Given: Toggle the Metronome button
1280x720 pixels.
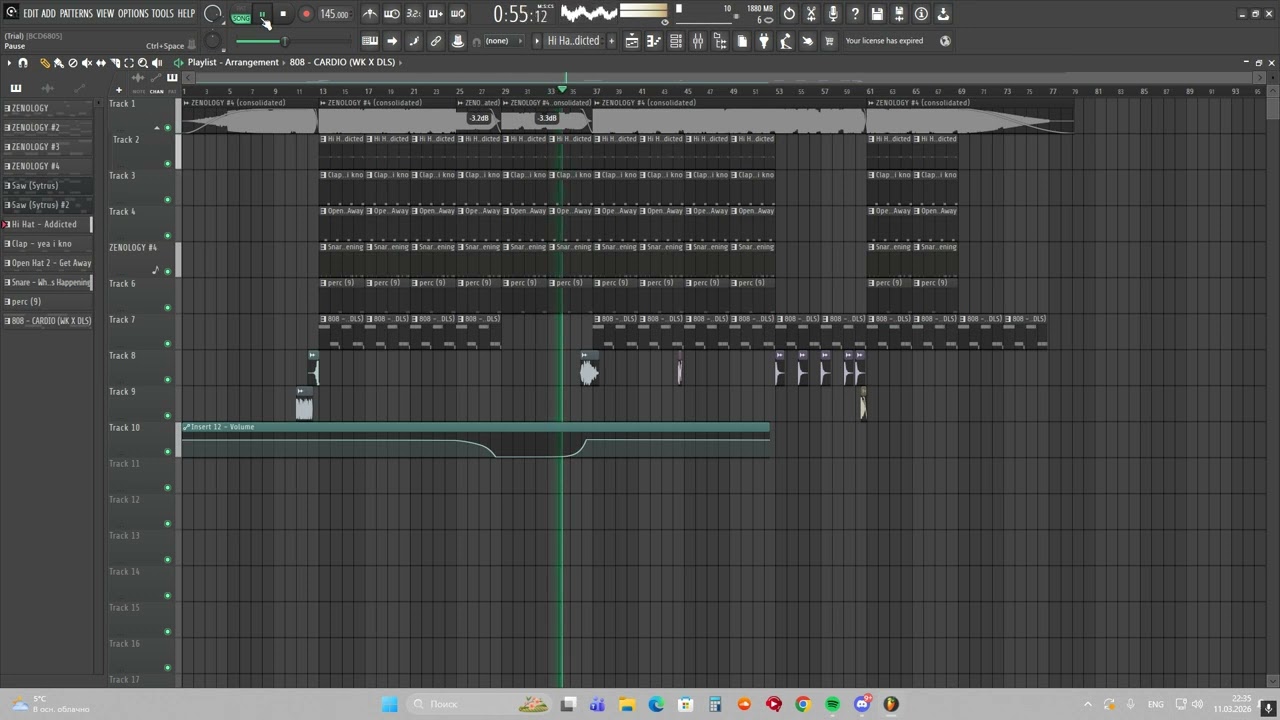Looking at the screenshot, I should pyautogui.click(x=370, y=14).
